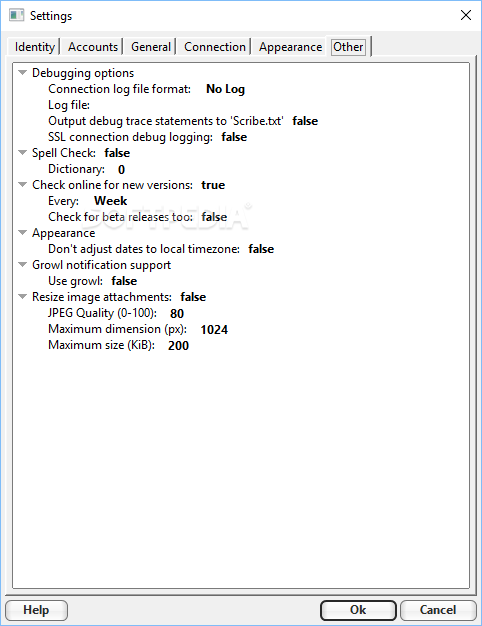Image resolution: width=482 pixels, height=626 pixels.
Task: Select the Other tab
Action: click(x=348, y=47)
